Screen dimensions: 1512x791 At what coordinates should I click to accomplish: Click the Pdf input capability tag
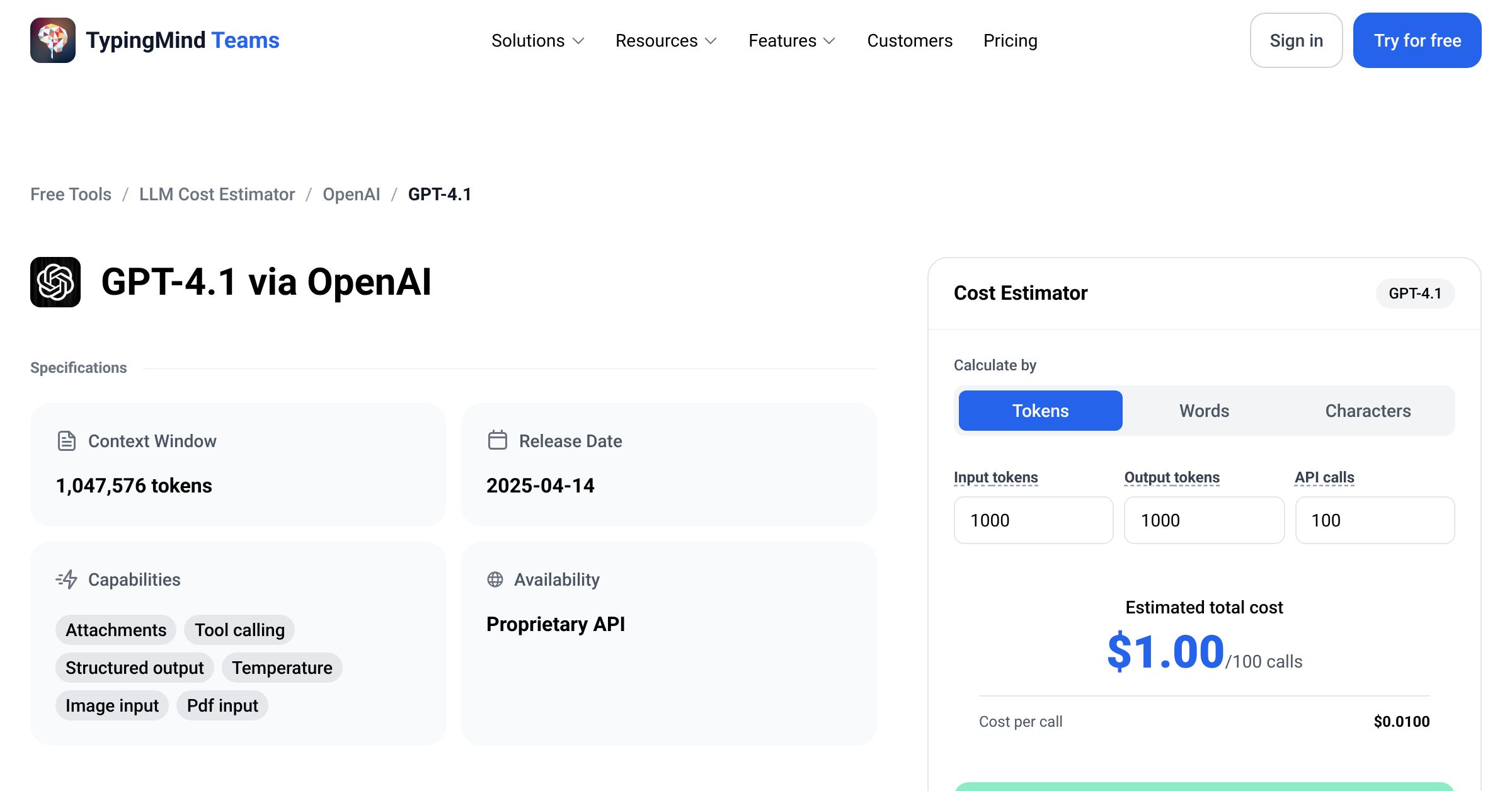click(222, 705)
